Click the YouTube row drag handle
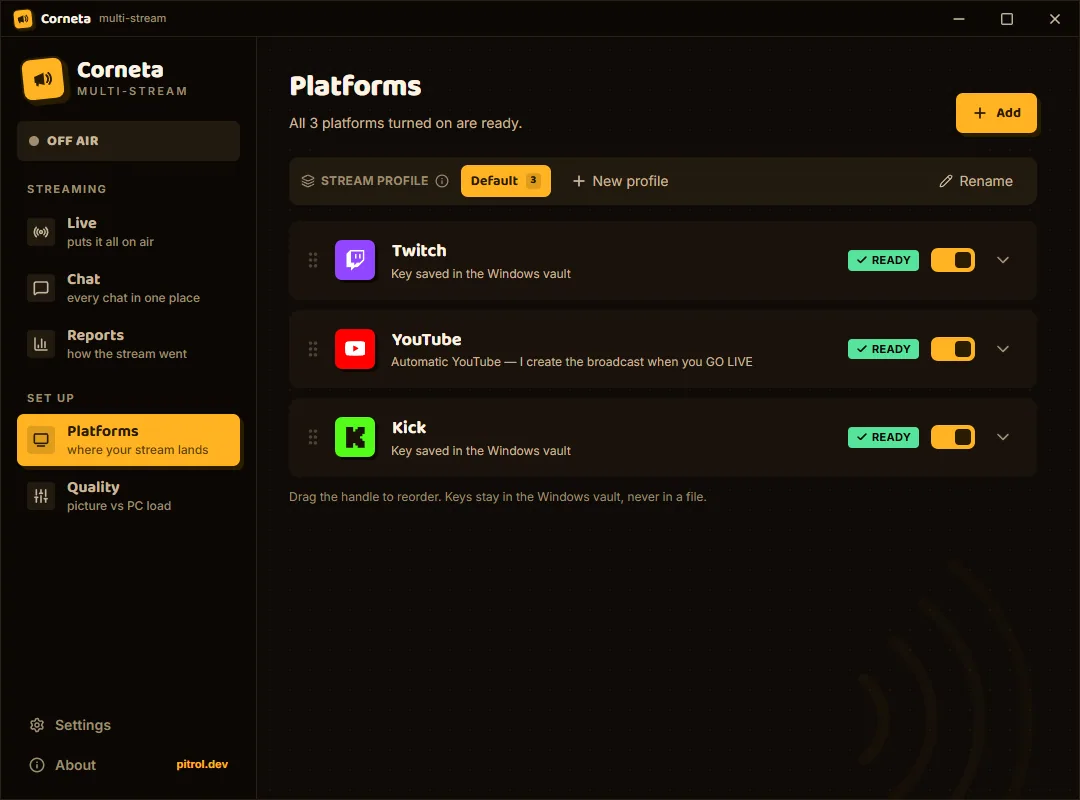The image size is (1080, 800). pyautogui.click(x=313, y=349)
